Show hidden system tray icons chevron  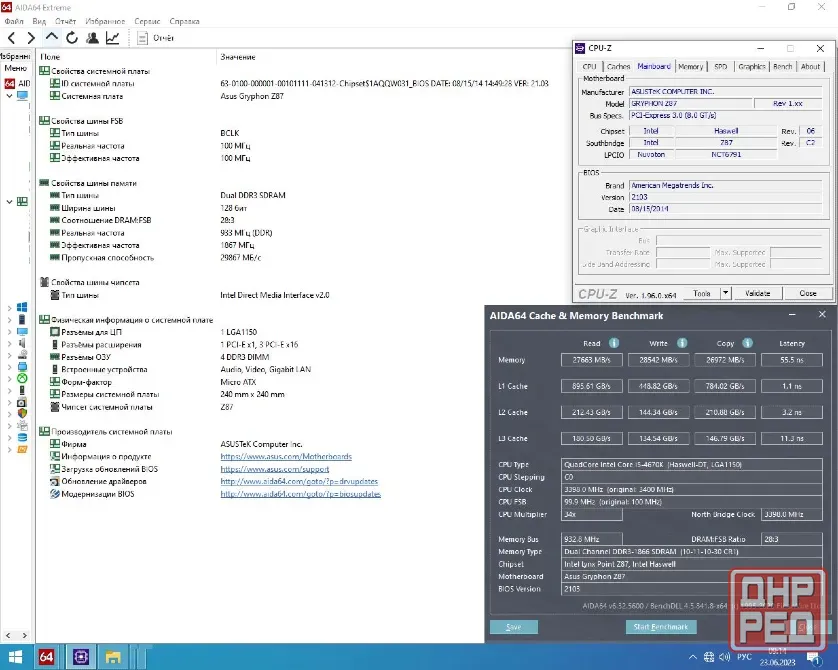pyautogui.click(x=693, y=657)
